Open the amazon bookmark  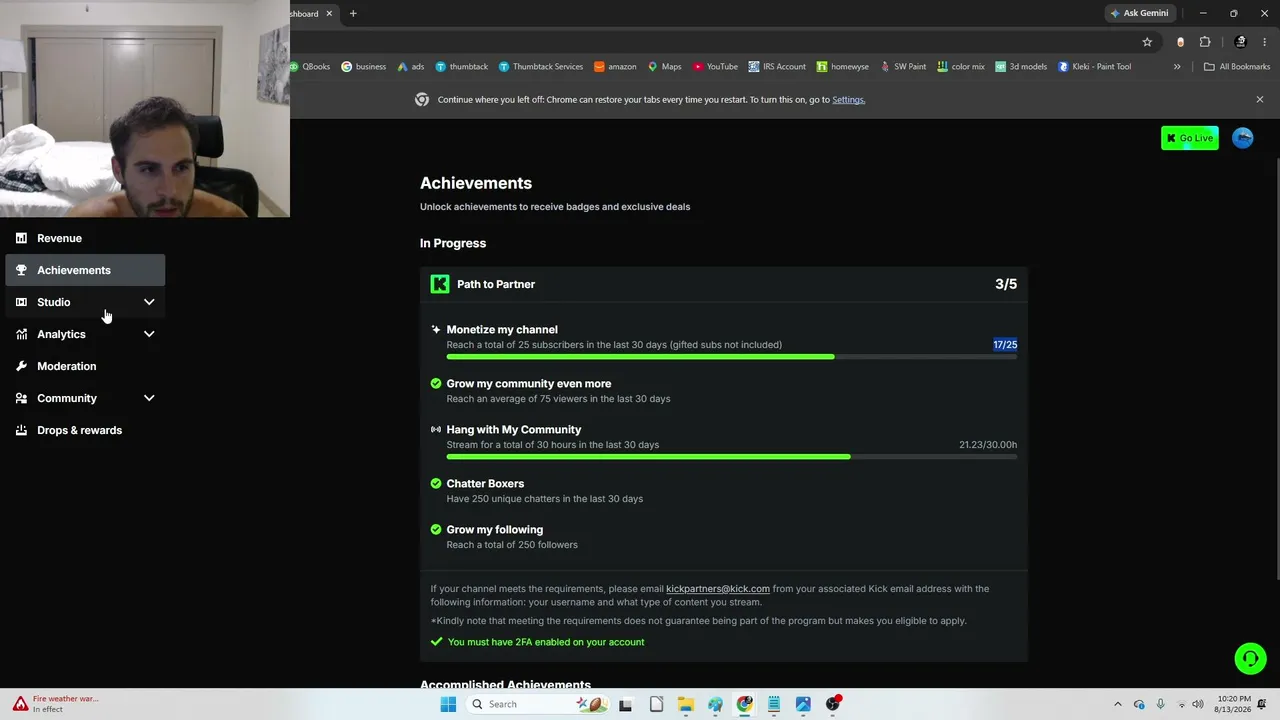coord(615,67)
